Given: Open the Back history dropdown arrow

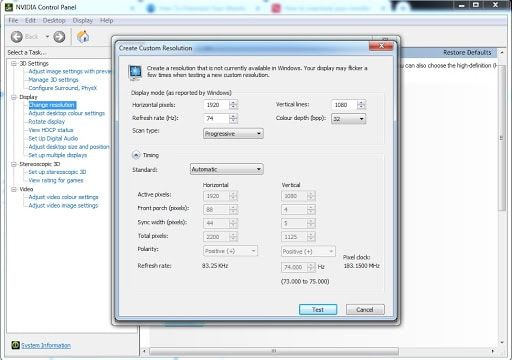Looking at the screenshot, I should pos(47,37).
